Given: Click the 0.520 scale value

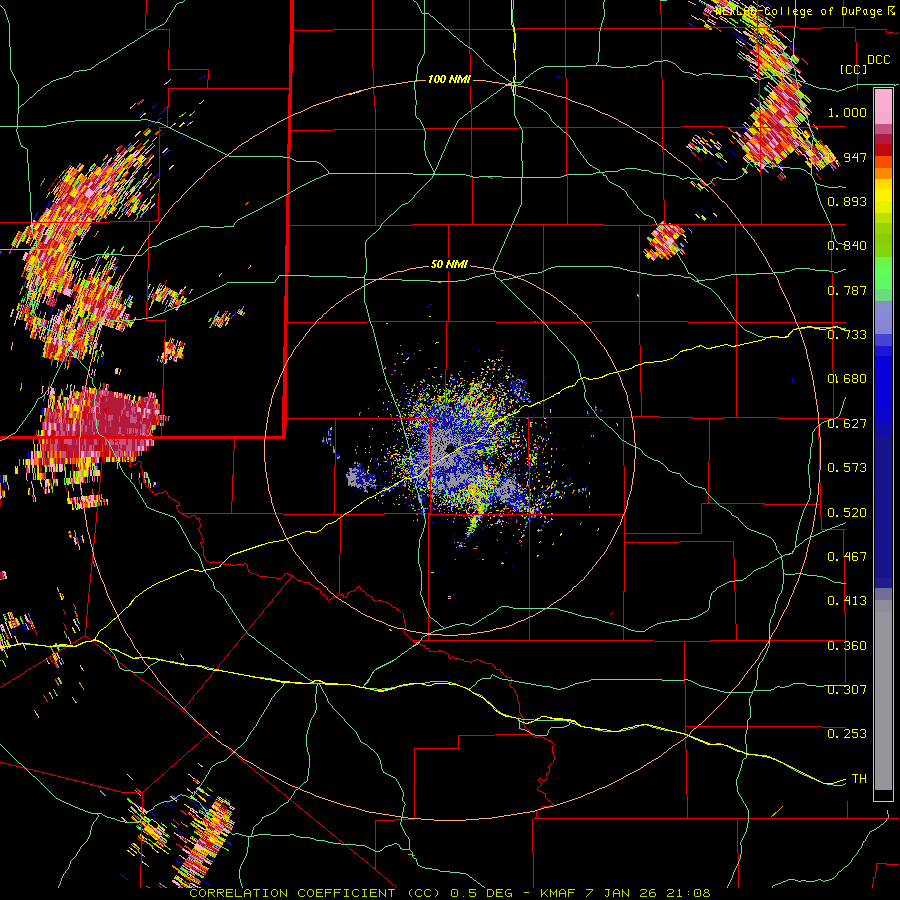Looking at the screenshot, I should (x=847, y=513).
